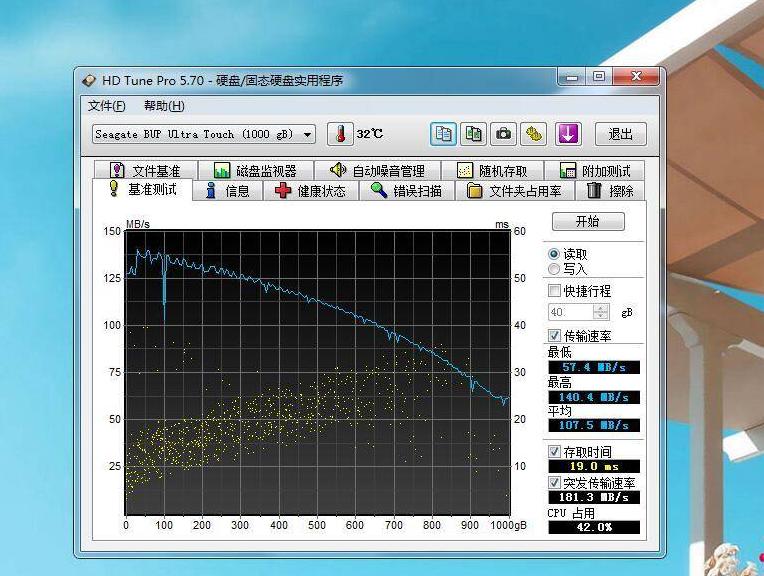The width and height of the screenshot is (764, 576).
Task: Toggle the 传输速率 checkbox
Action: pos(554,335)
